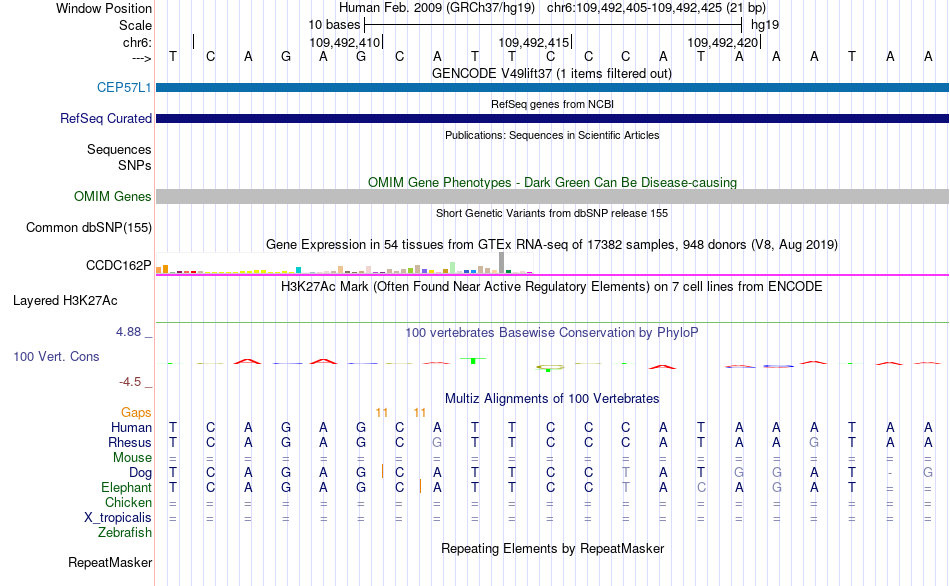Click the RefSeq genes from NCBI title
The image size is (950, 586).
[x=552, y=104]
